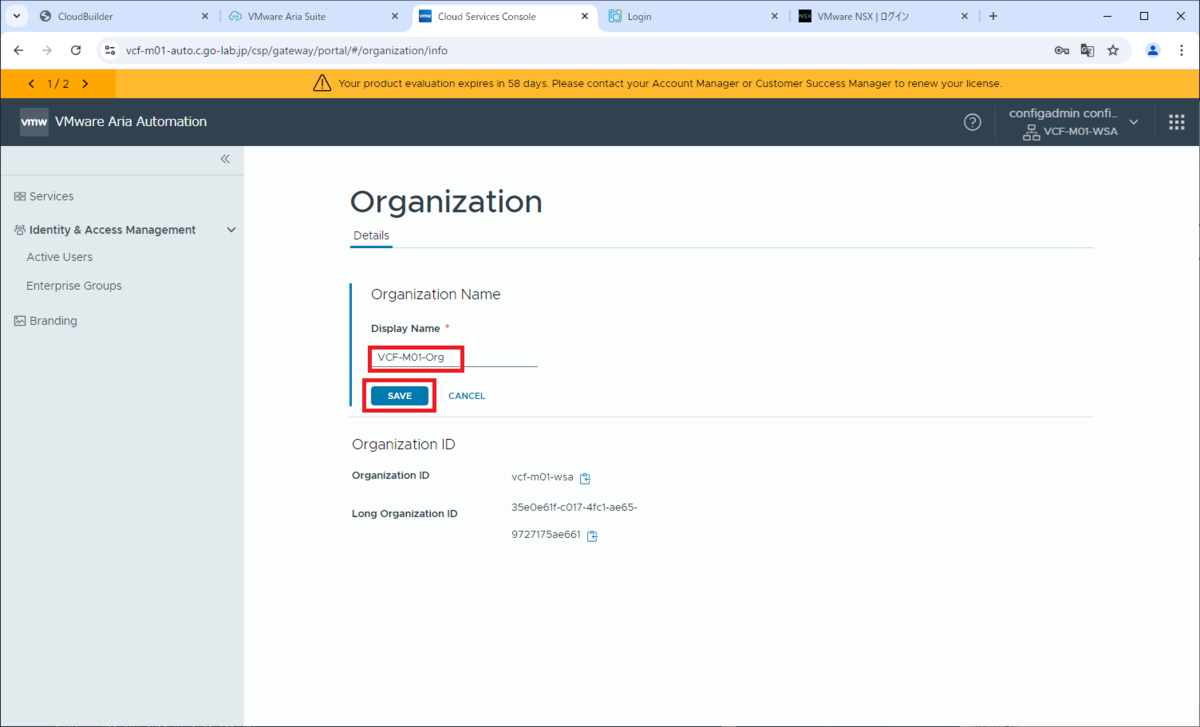Switch to the VMware NSX tab
The width and height of the screenshot is (1200, 727).
(x=884, y=16)
